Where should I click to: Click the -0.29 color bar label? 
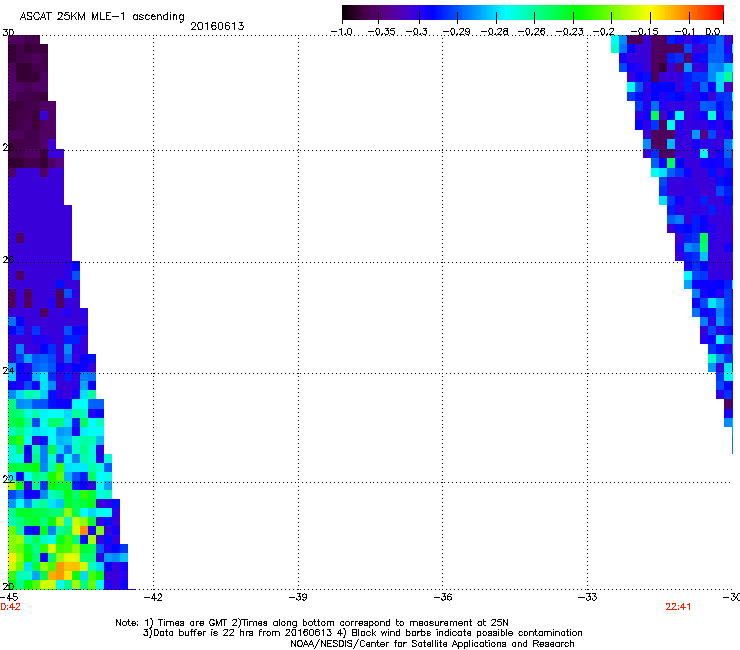click(x=456, y=32)
